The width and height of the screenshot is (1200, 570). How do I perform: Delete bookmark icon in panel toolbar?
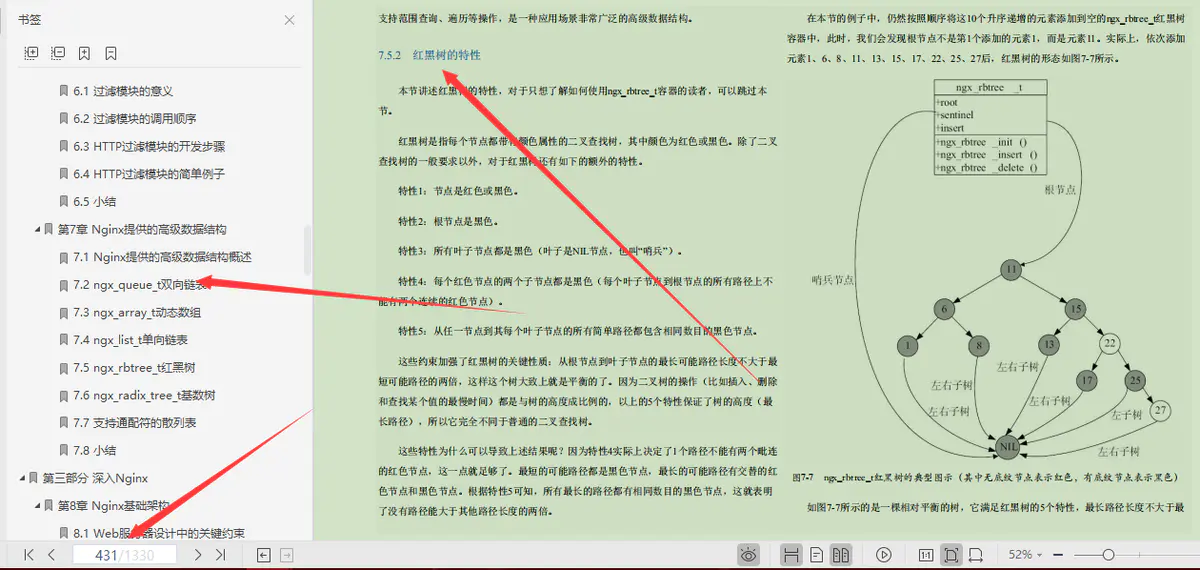tap(111, 52)
